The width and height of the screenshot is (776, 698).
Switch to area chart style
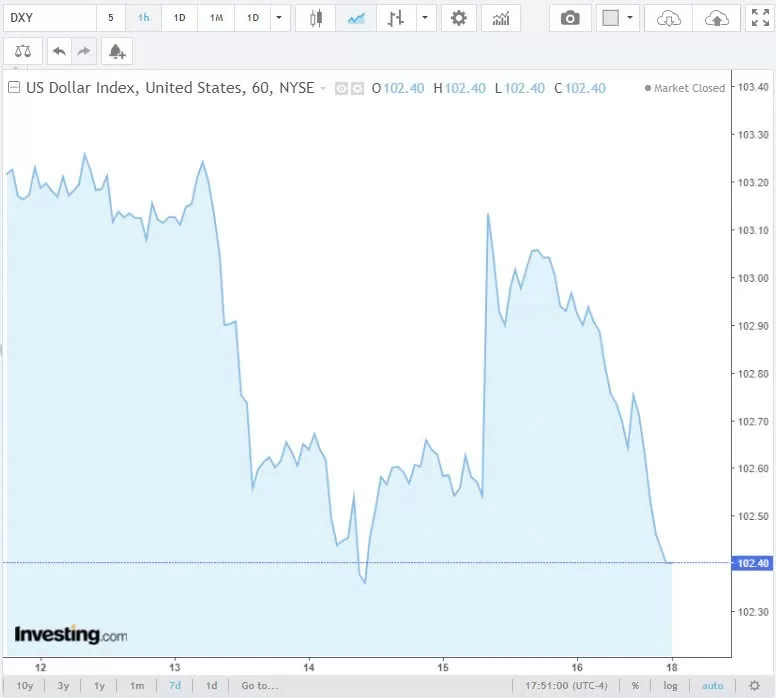(356, 18)
